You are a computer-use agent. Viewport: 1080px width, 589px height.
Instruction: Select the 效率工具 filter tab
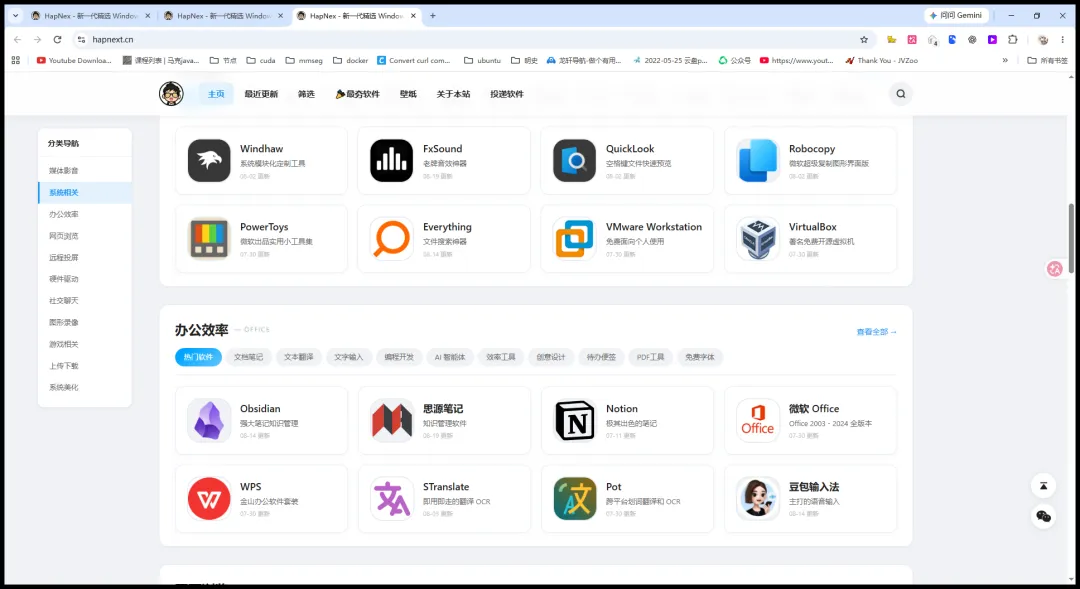coord(501,357)
